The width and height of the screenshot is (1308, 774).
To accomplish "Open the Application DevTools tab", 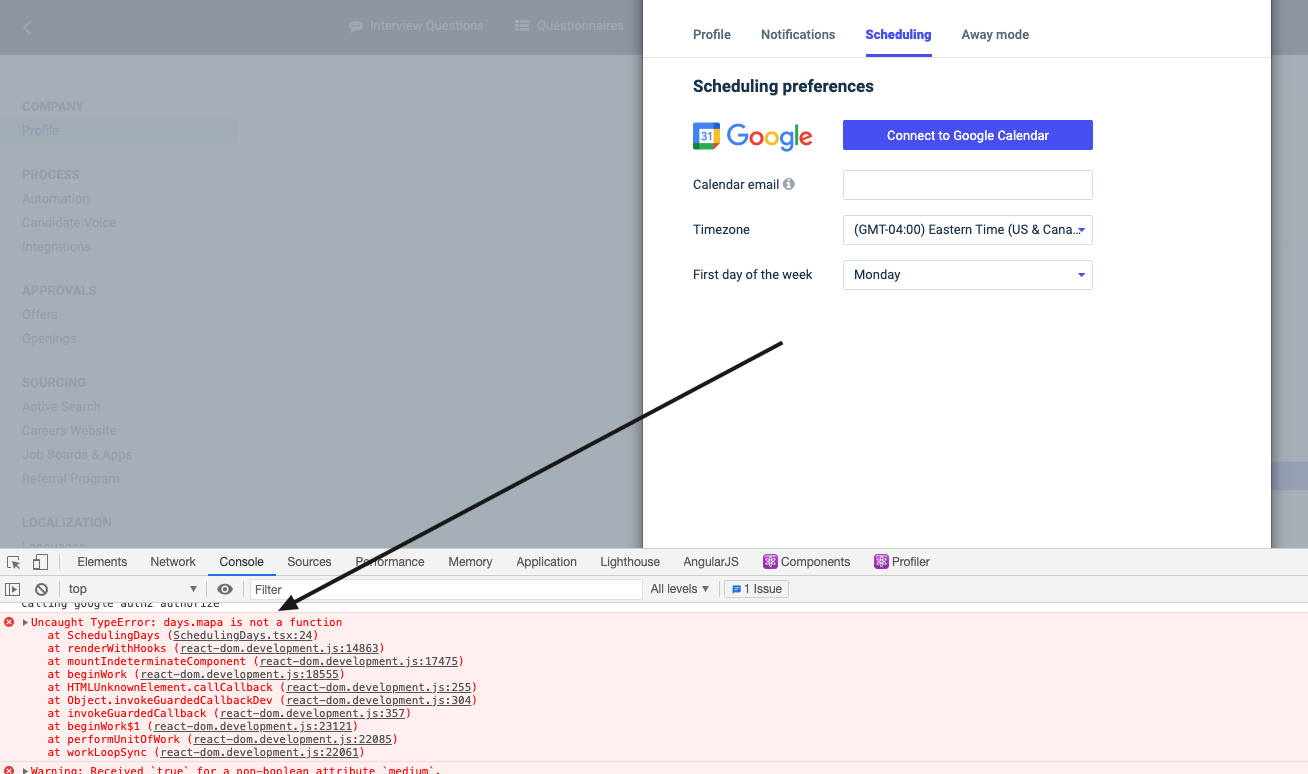I will click(547, 562).
